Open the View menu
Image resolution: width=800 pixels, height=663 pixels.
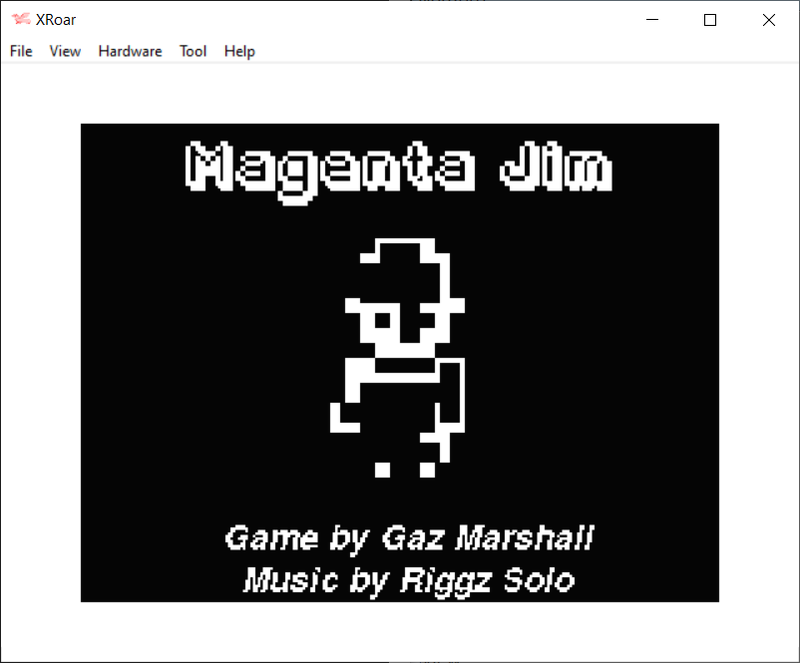tap(65, 51)
